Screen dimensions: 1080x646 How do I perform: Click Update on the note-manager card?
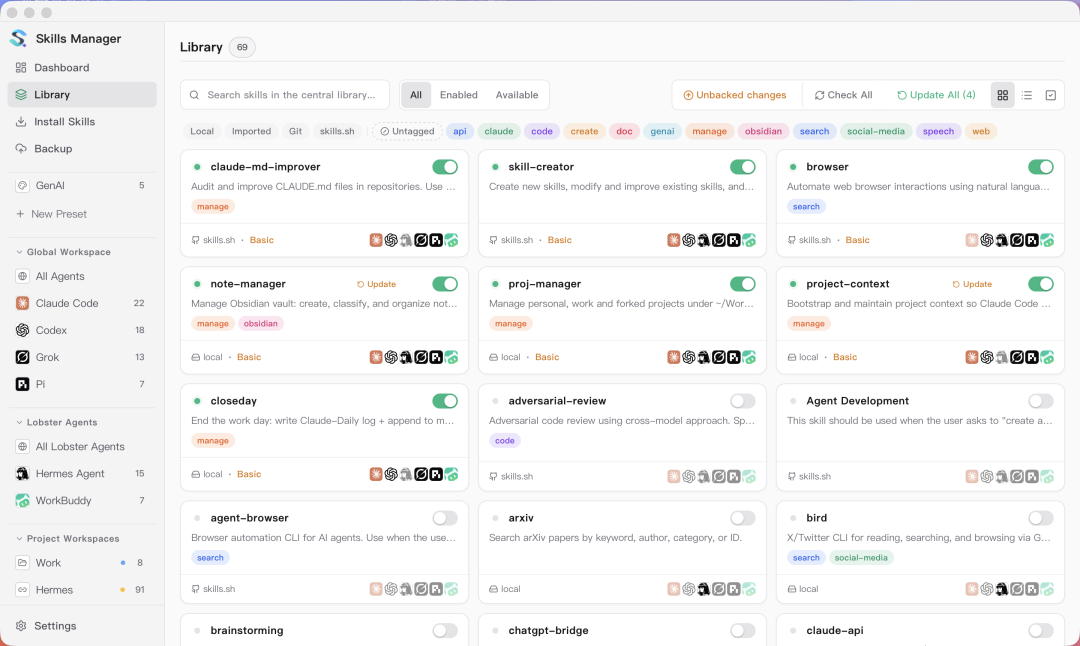click(377, 284)
